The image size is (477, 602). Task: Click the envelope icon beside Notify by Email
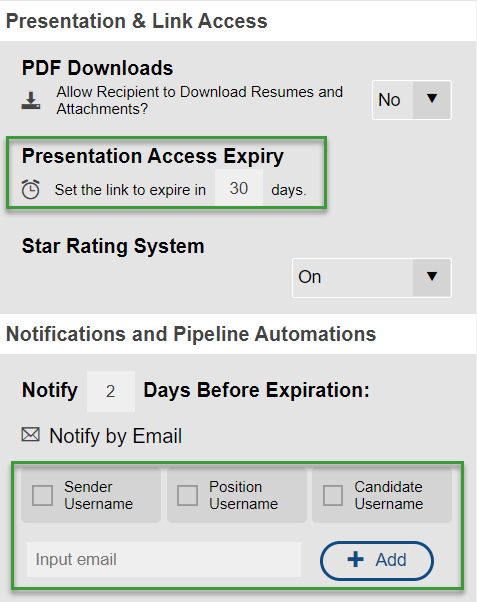pos(30,435)
